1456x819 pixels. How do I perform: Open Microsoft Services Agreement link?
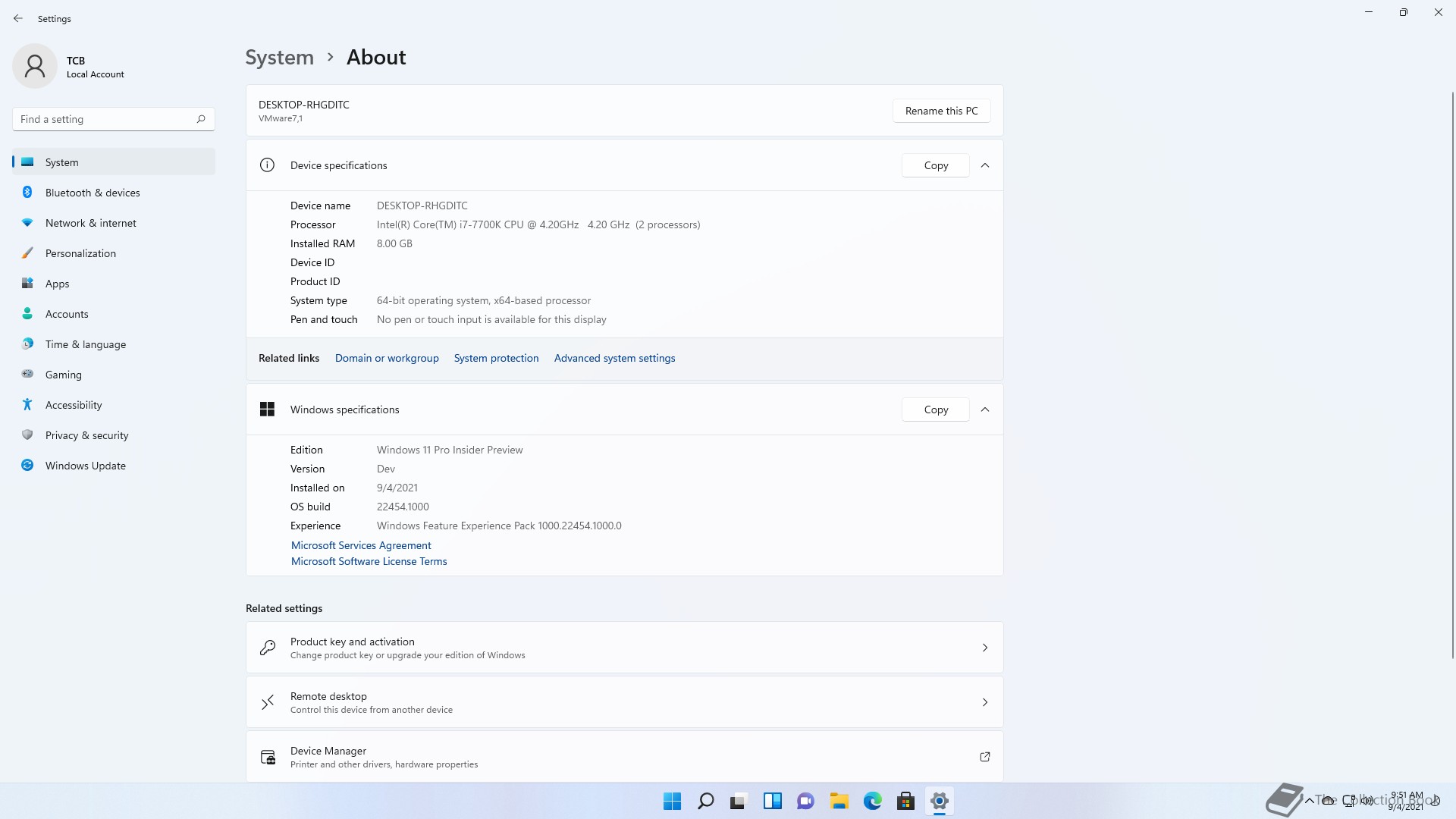(x=361, y=545)
